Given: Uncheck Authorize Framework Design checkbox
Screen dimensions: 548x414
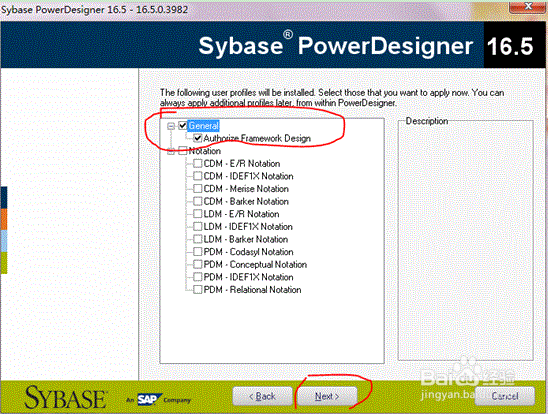Looking at the screenshot, I should [x=198, y=138].
